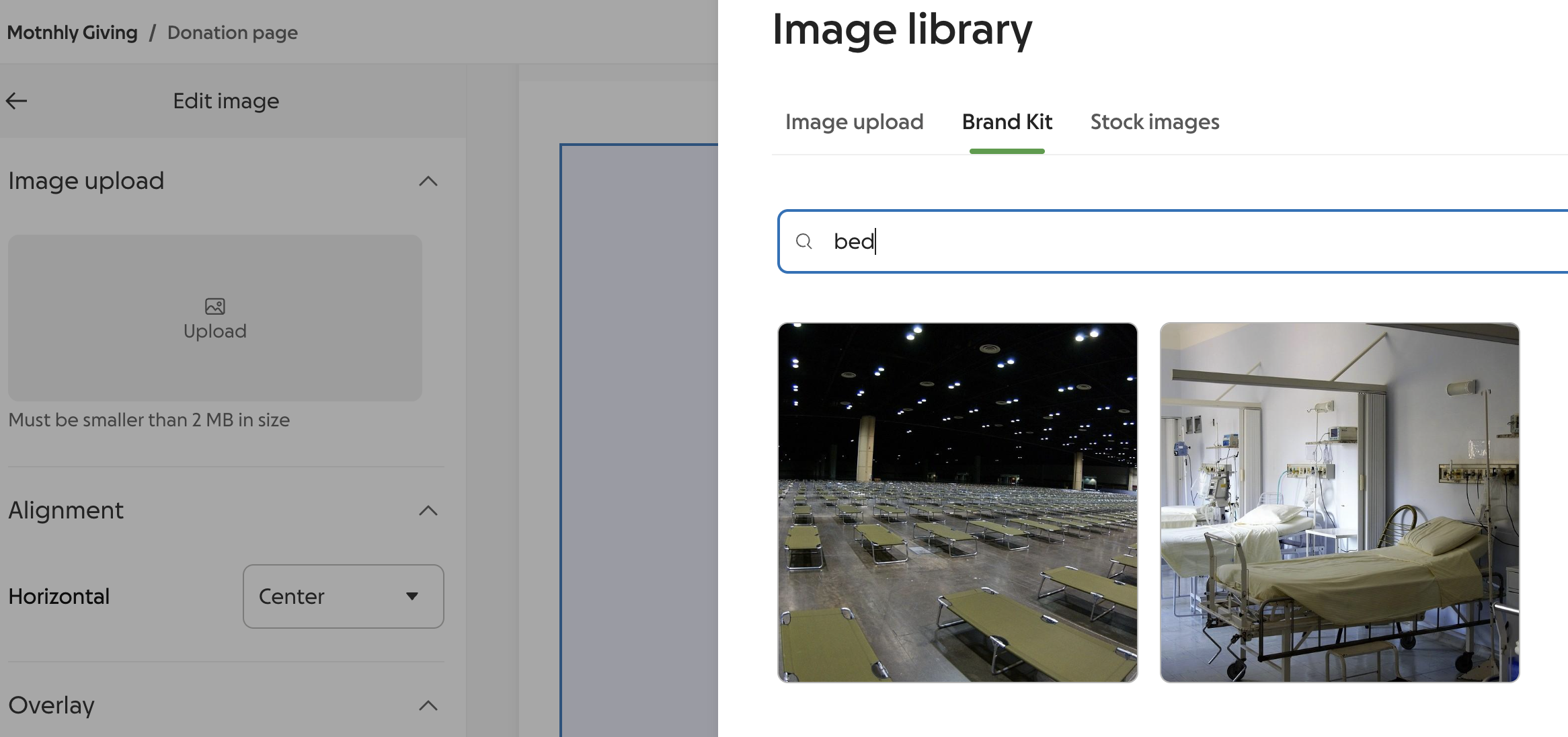Switch to the Image upload tab
This screenshot has width=1568, height=737.
pyautogui.click(x=854, y=122)
